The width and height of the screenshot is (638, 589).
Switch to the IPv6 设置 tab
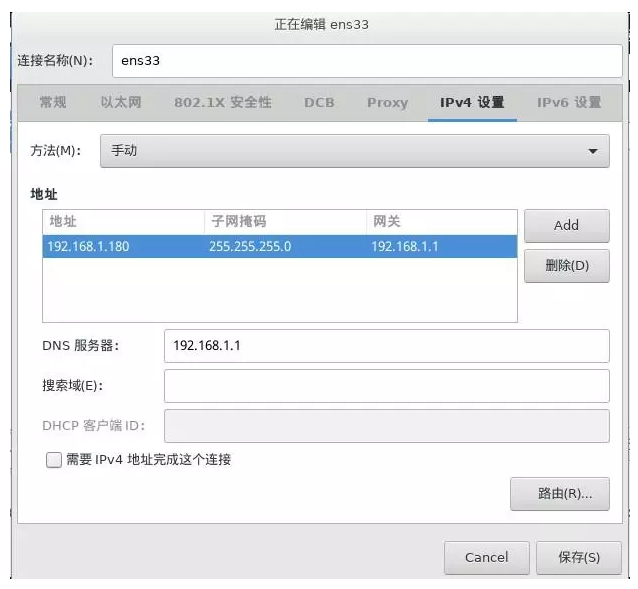coord(569,103)
